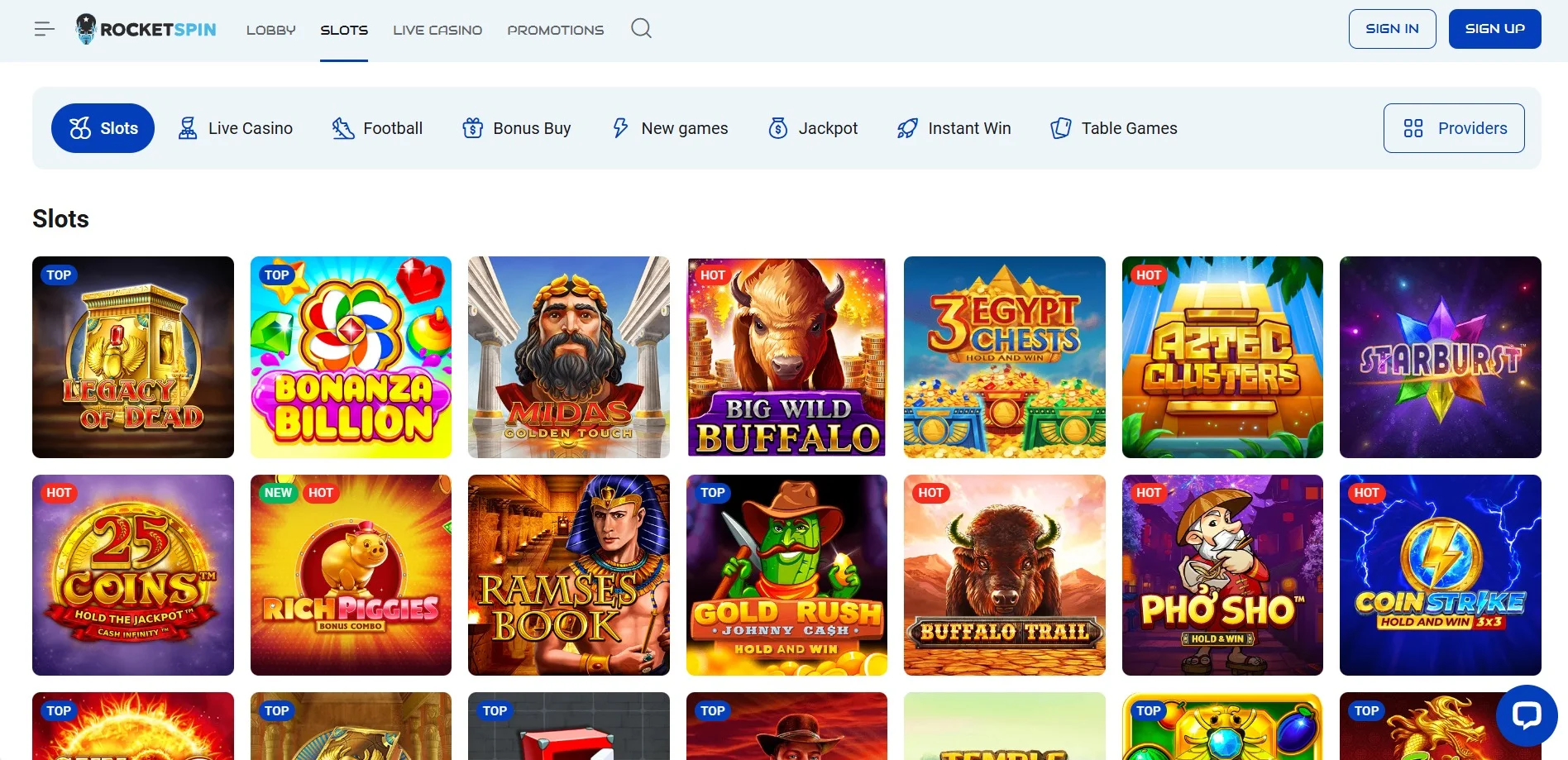Go to the Lobby tab
The image size is (1568, 760).
[x=271, y=30]
